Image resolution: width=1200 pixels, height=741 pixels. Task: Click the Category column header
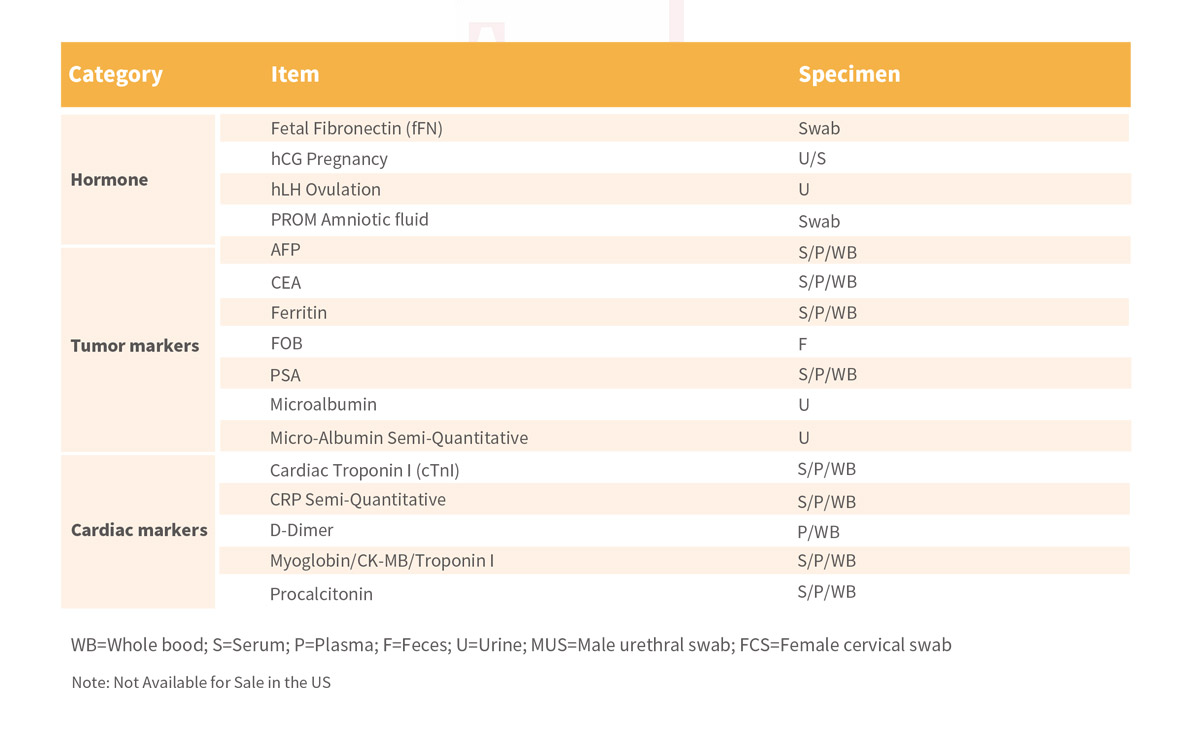[115, 75]
